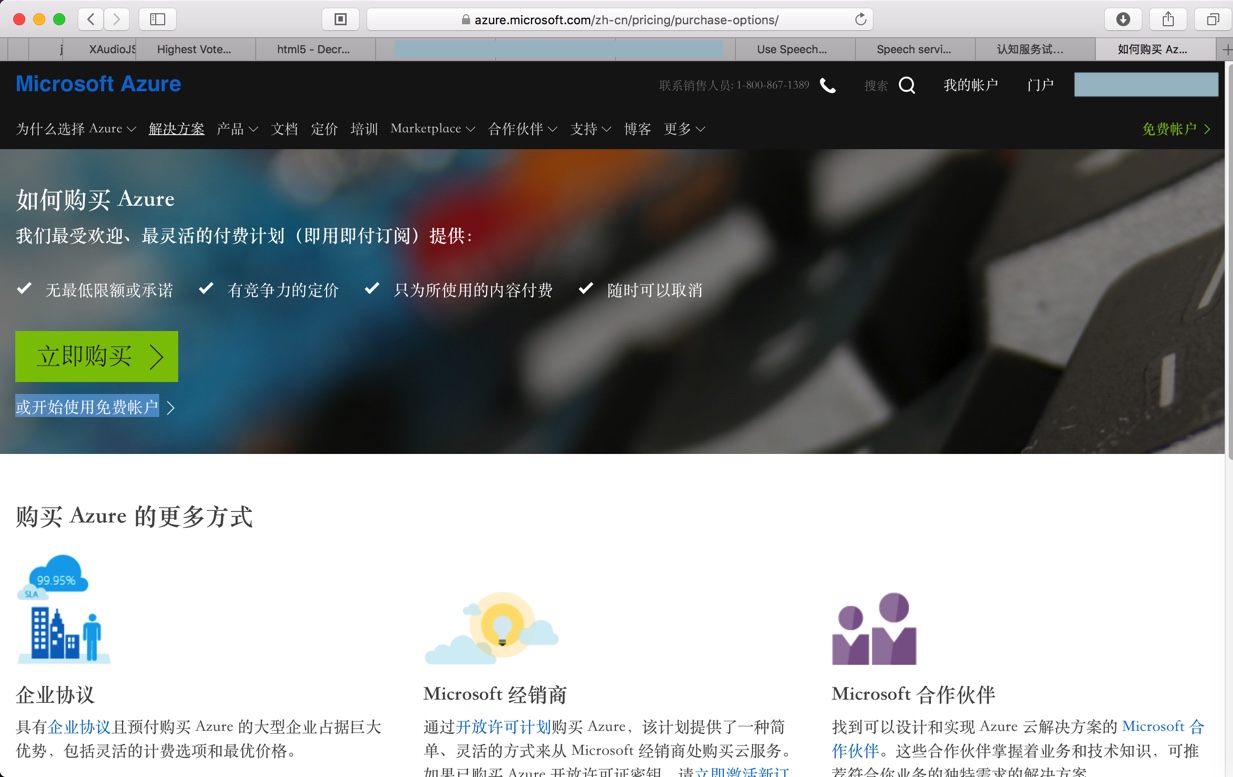Click the 免费帐户 link in navigation
Image resolution: width=1233 pixels, height=777 pixels.
pyautogui.click(x=1176, y=129)
